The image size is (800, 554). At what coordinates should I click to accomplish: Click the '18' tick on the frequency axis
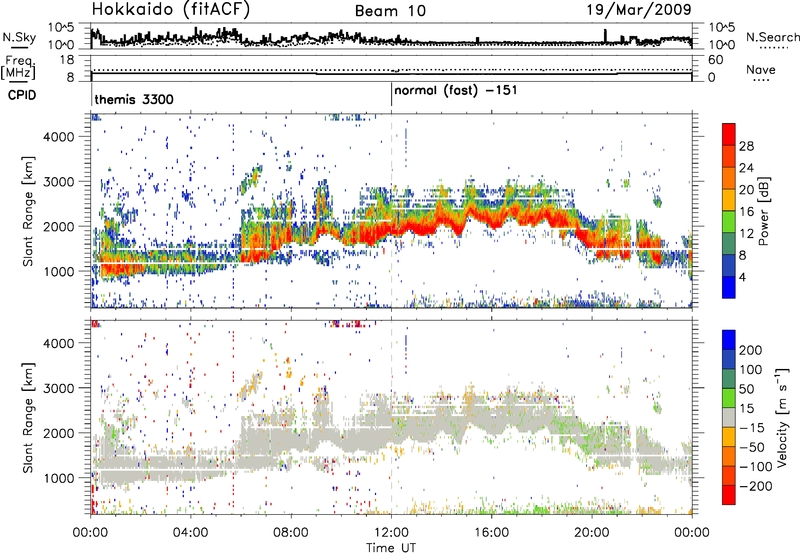[x=67, y=60]
